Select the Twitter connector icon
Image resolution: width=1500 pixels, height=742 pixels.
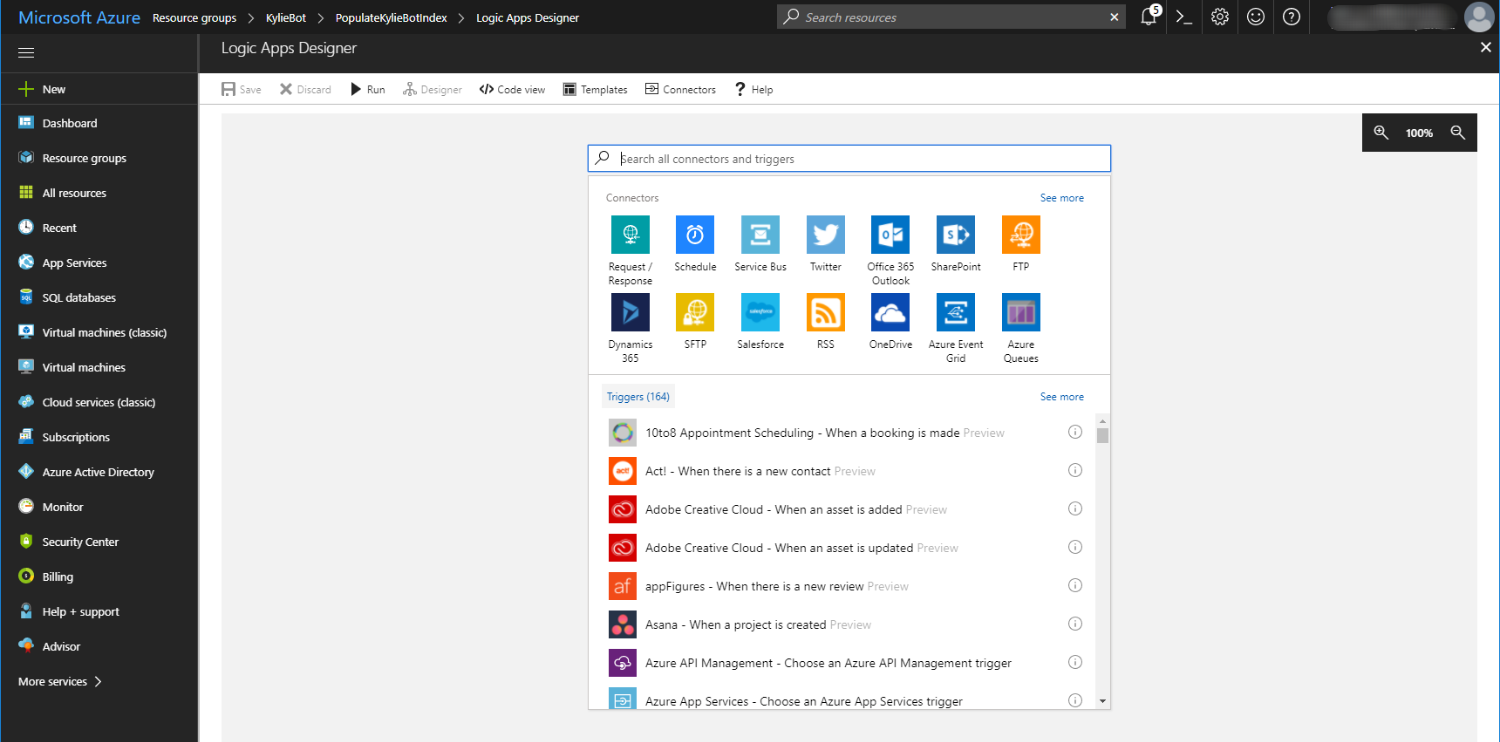point(825,235)
